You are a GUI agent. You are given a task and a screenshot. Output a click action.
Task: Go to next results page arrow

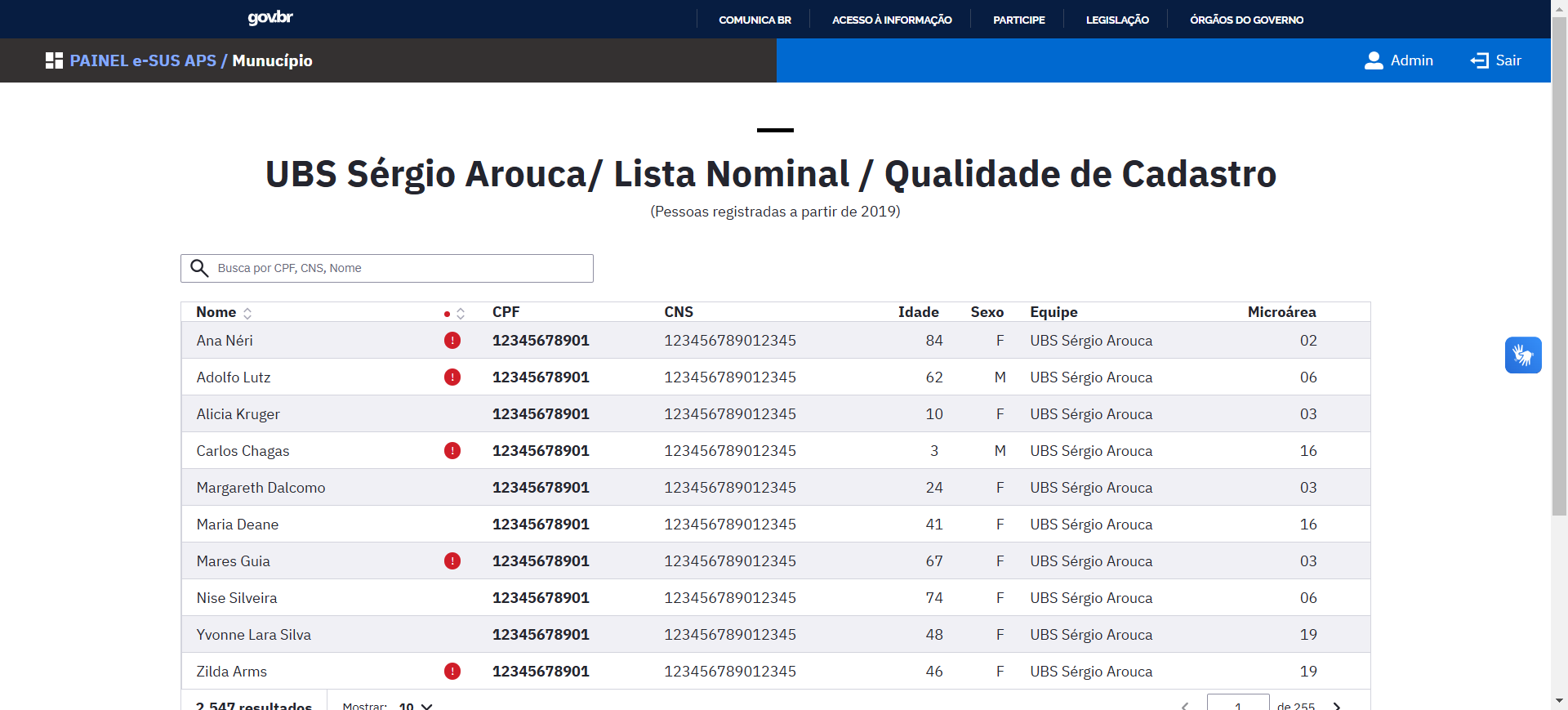1337,706
